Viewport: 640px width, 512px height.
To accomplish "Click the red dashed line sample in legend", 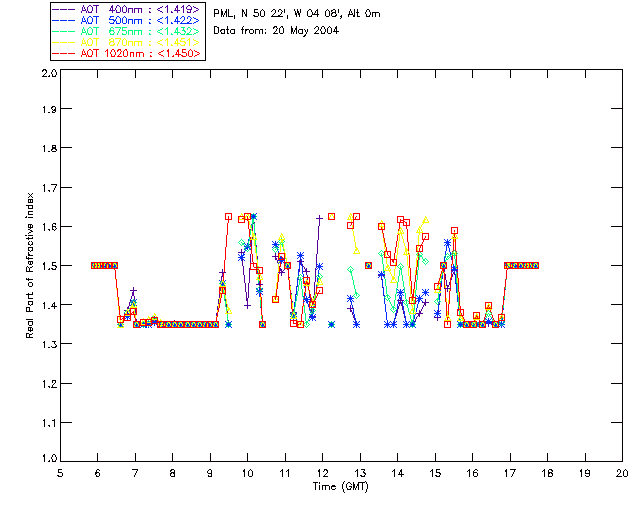I will [x=64, y=53].
